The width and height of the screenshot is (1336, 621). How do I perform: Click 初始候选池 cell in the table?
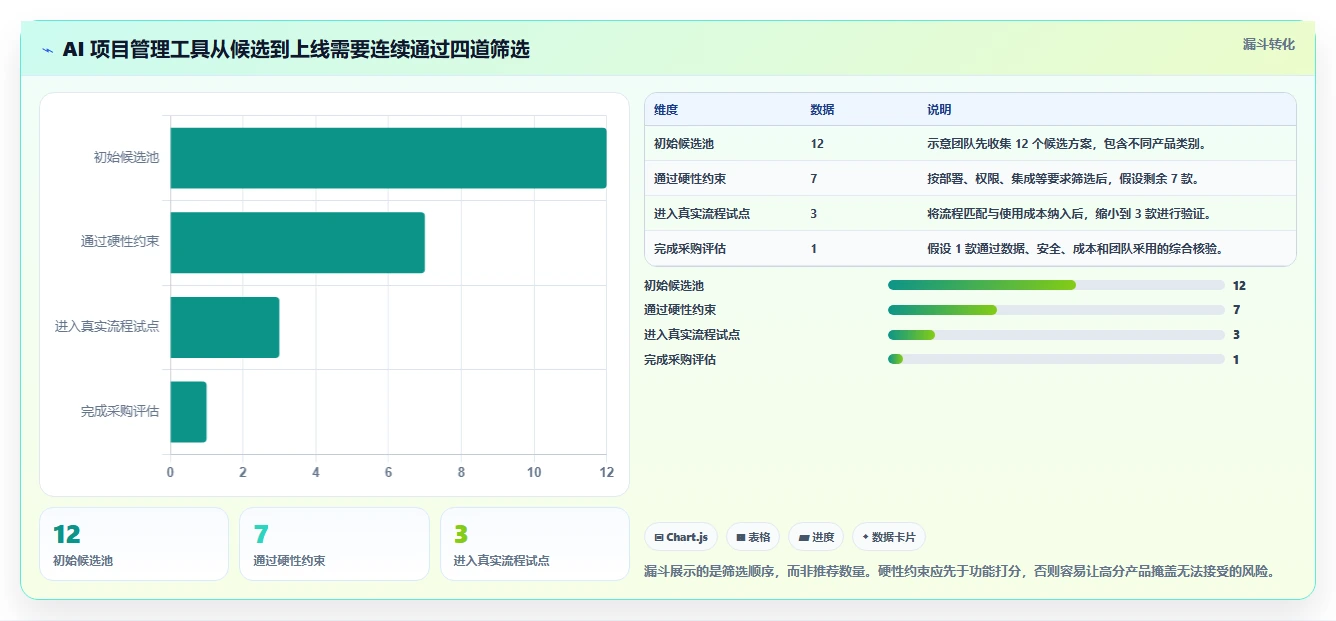click(x=684, y=144)
